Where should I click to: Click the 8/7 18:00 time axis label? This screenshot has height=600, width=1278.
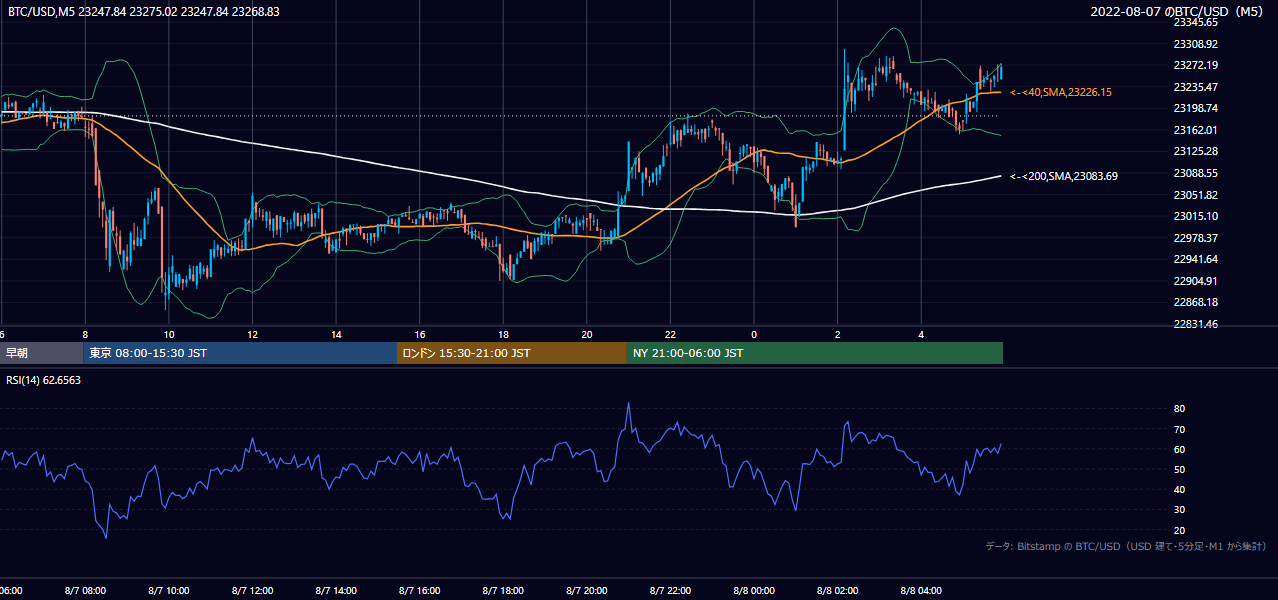503,591
